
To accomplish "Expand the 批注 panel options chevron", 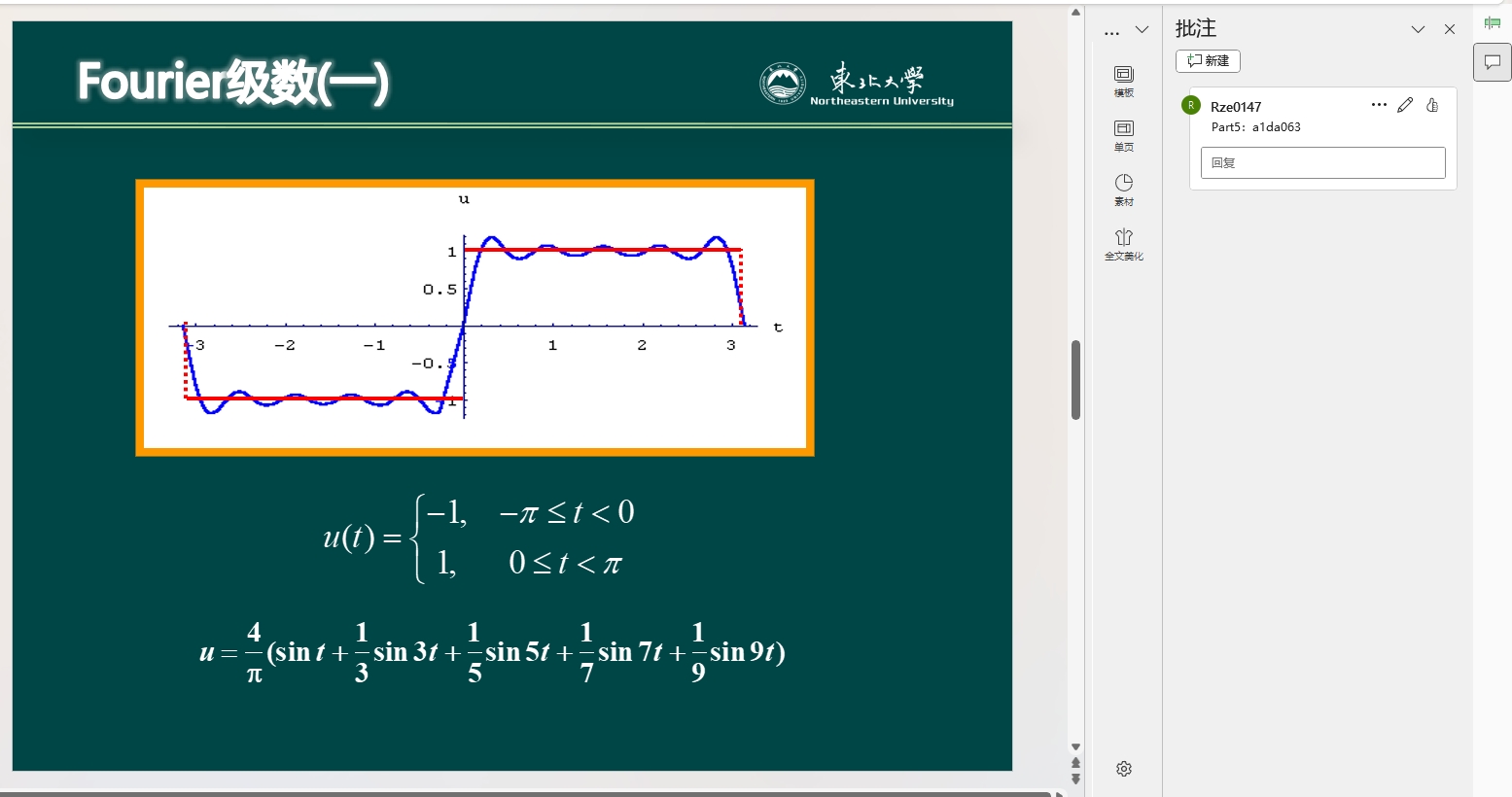I will click(x=1418, y=29).
